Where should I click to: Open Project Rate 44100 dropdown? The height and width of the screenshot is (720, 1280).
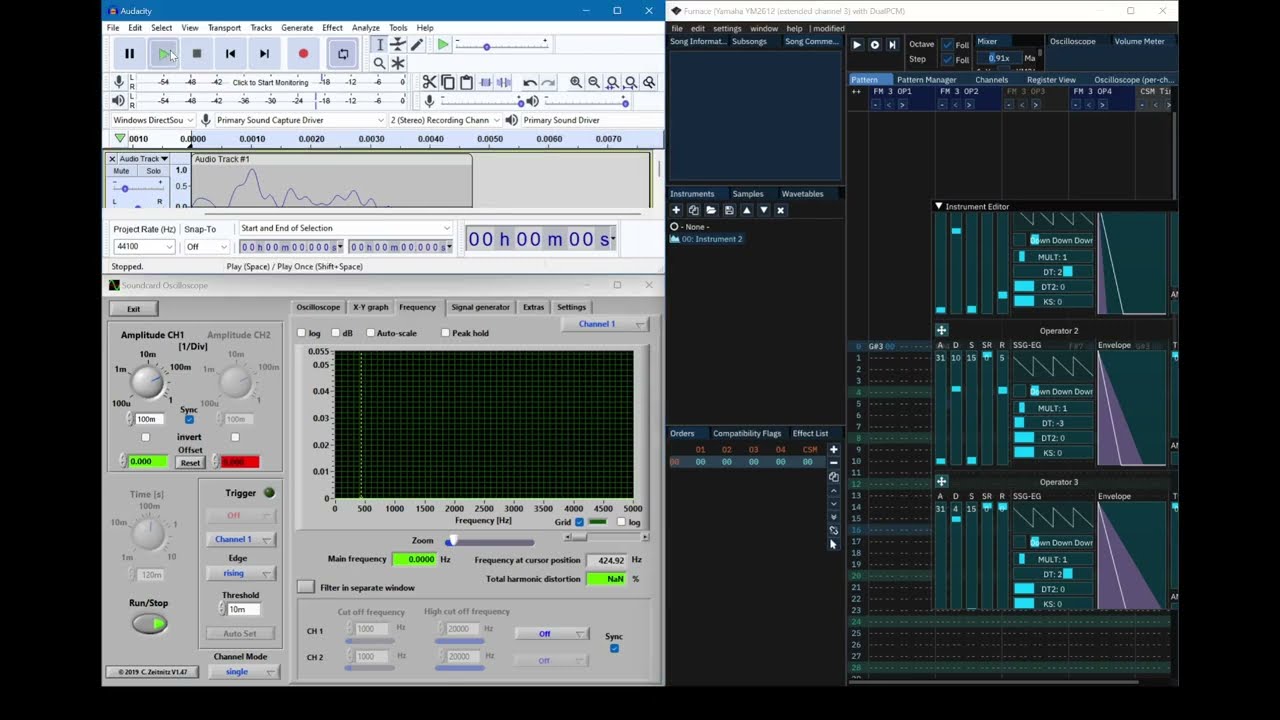pyautogui.click(x=144, y=247)
